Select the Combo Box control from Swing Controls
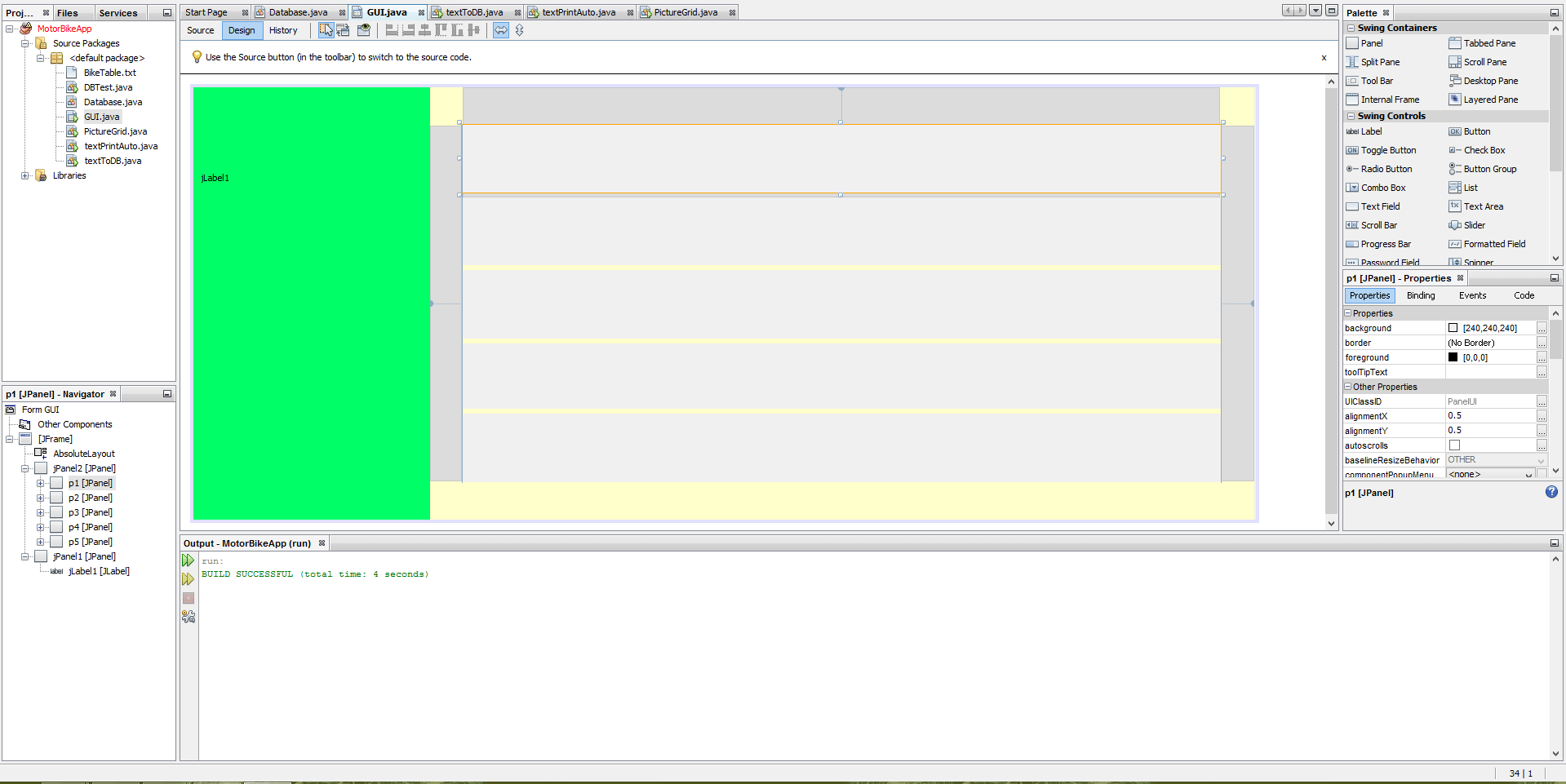Viewport: 1566px width, 784px height. point(1382,188)
